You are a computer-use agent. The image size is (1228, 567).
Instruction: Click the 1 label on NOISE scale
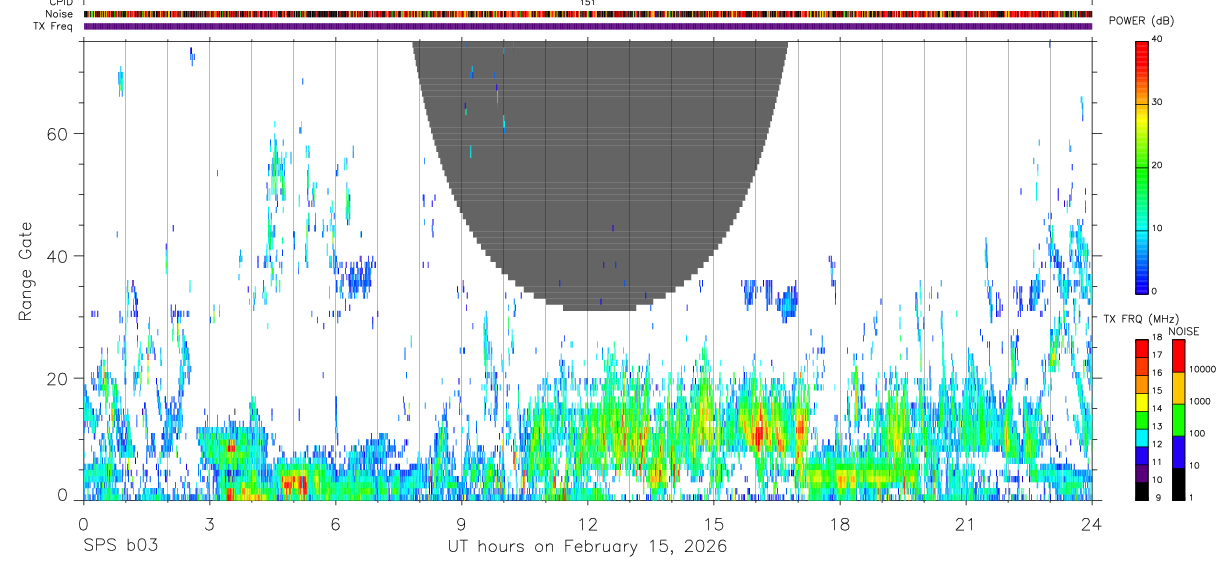click(1191, 497)
